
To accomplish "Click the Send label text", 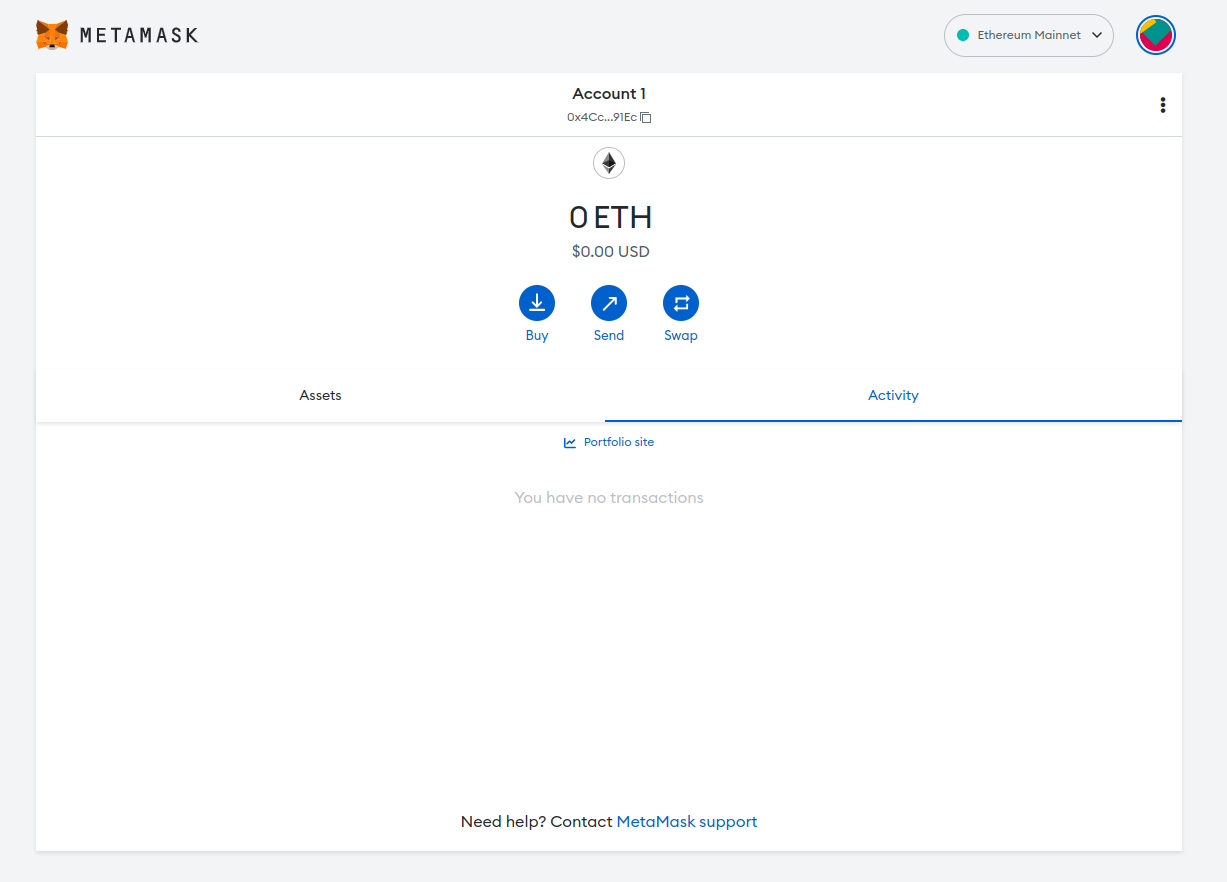I will [x=609, y=336].
